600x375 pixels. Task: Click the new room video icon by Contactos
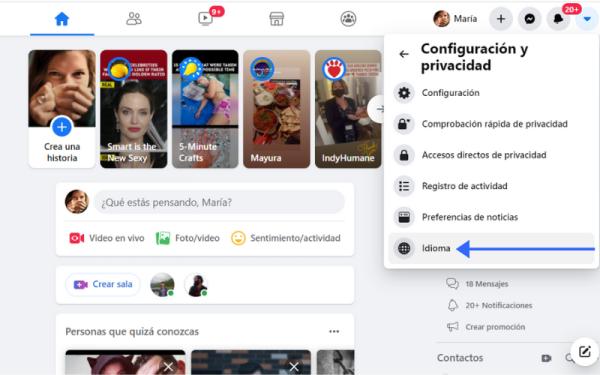pyautogui.click(x=546, y=358)
